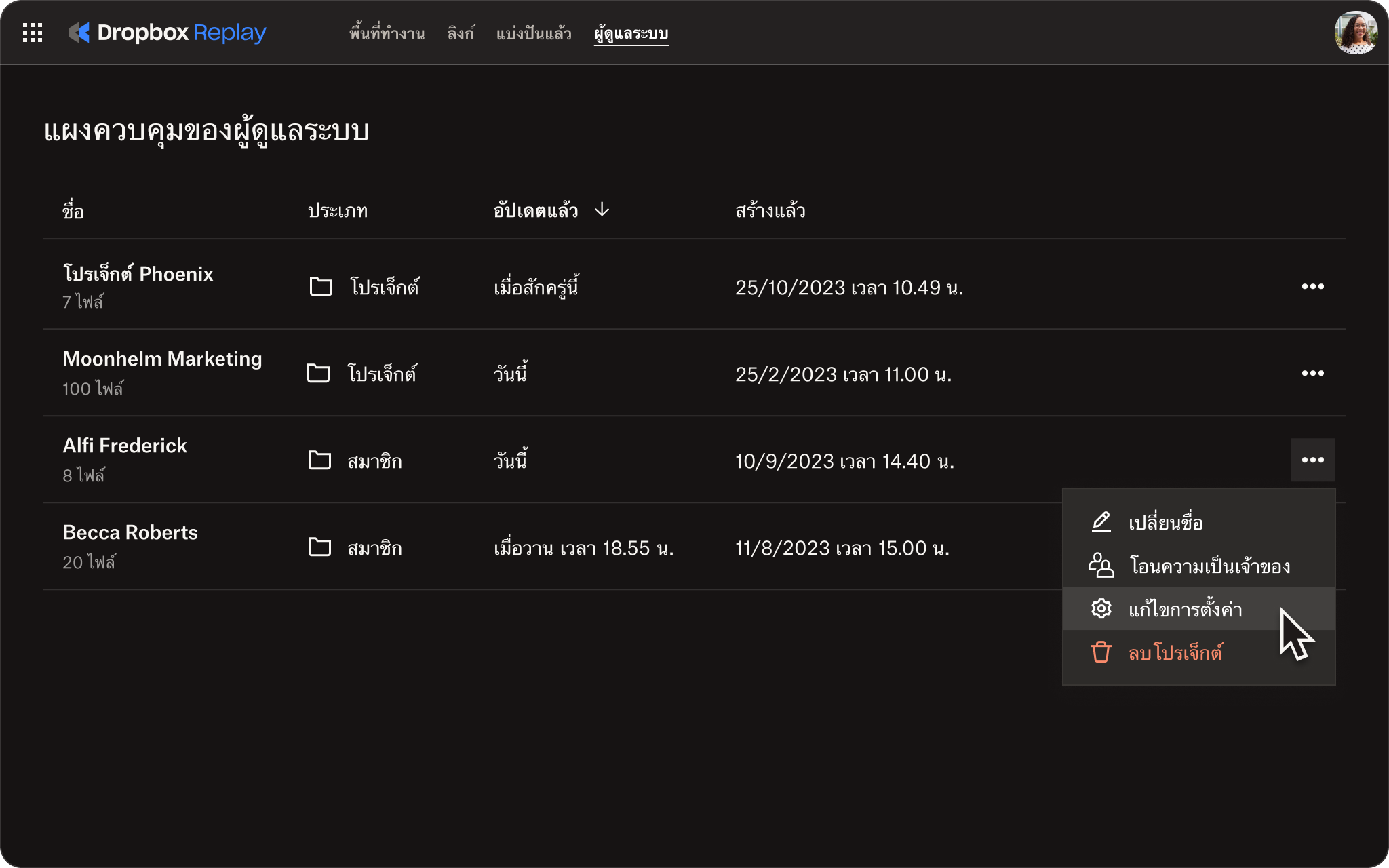Click the 10/9/2023 เวลา 14.40 น. date

click(844, 461)
